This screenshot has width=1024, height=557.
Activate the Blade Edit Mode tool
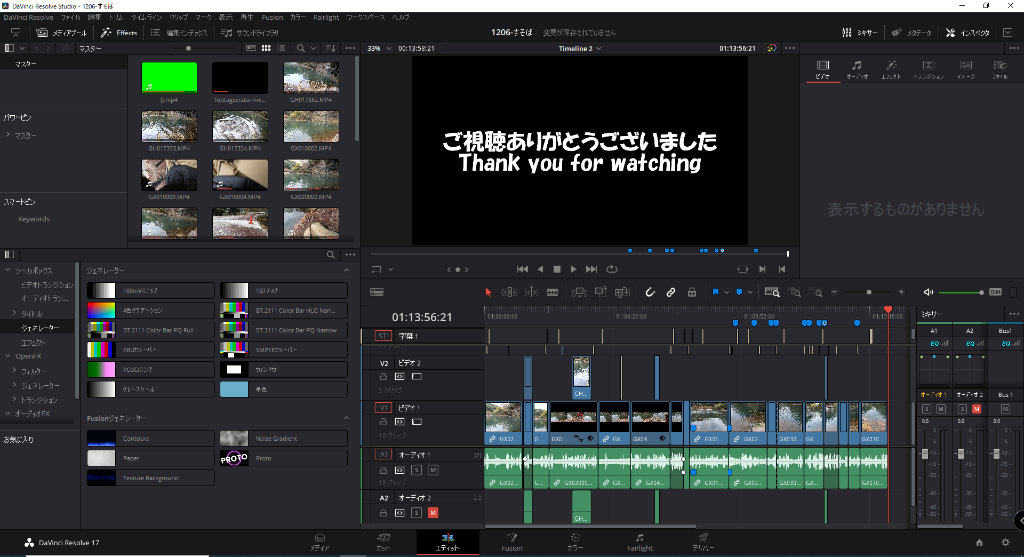(552, 292)
